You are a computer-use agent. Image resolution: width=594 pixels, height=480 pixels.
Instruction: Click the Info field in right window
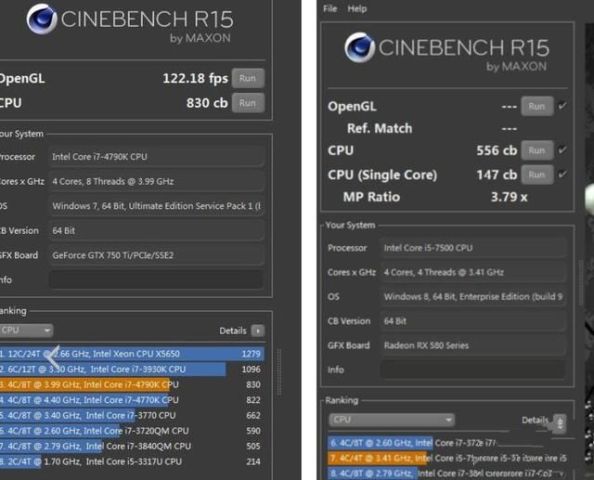(473, 369)
